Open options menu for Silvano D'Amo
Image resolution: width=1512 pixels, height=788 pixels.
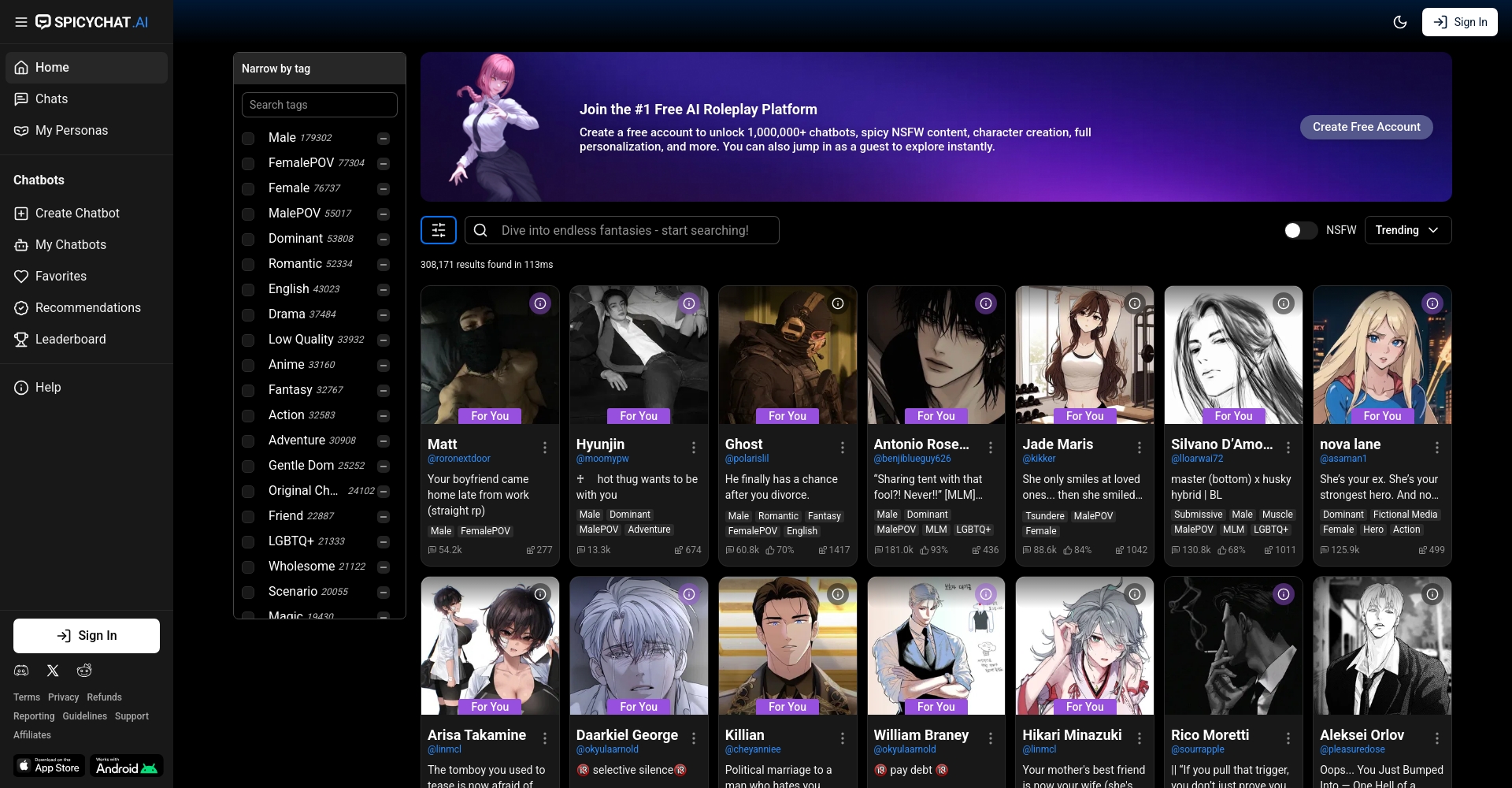(1288, 448)
